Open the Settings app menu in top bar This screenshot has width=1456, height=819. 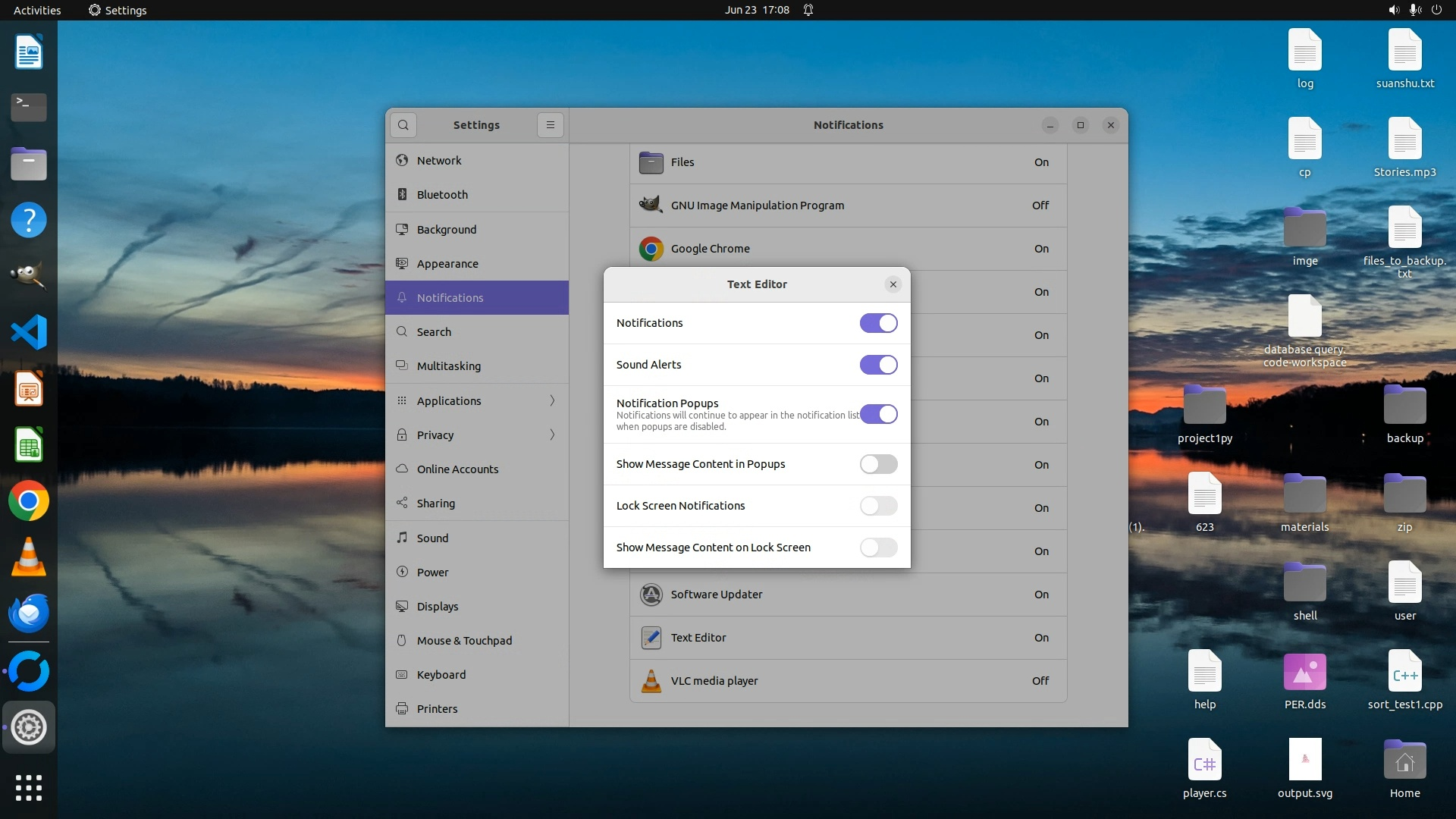point(118,10)
